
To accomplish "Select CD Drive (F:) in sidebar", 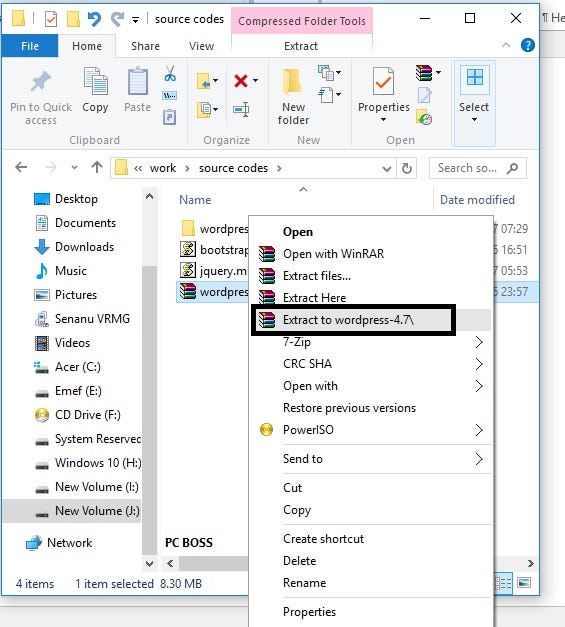I will pyautogui.click(x=78, y=415).
